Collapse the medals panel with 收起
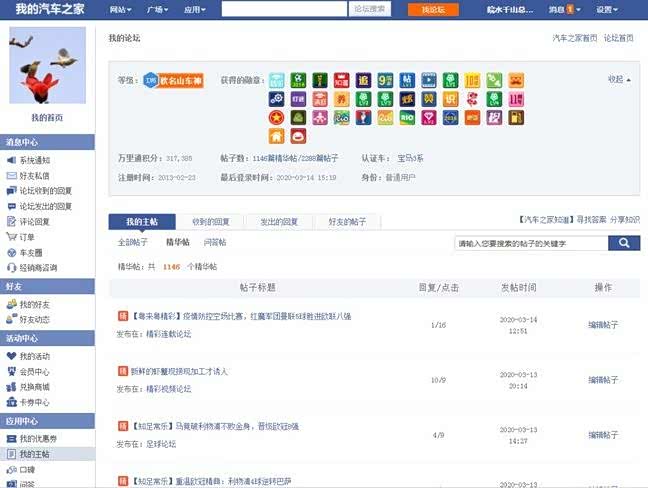The height and width of the screenshot is (488, 648). 619,79
